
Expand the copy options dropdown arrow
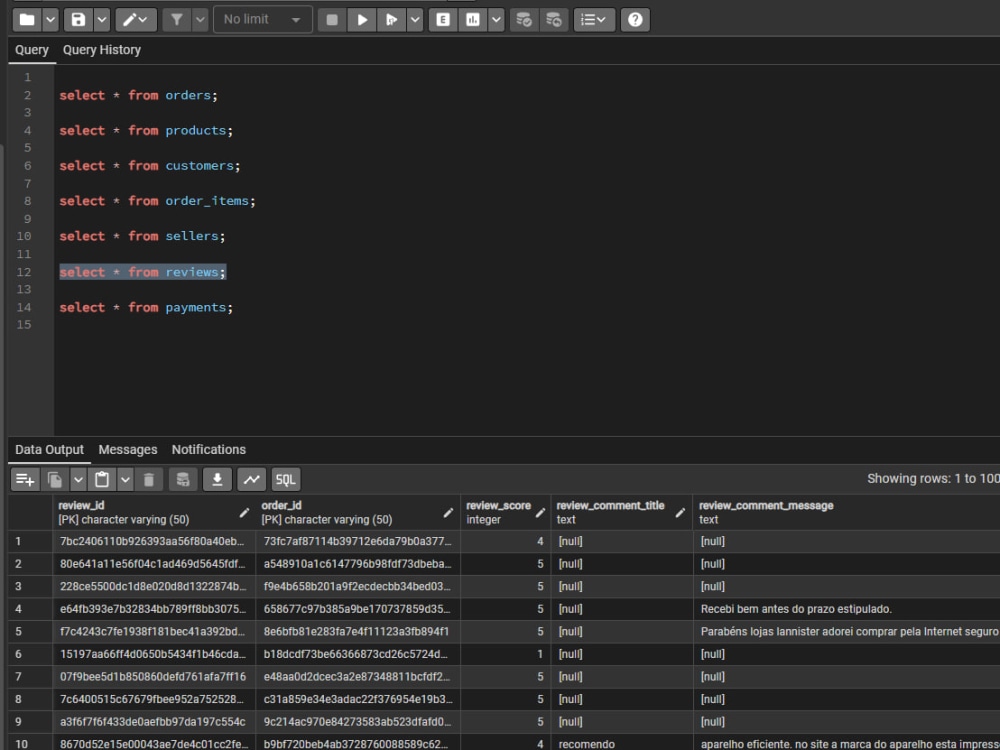click(78, 480)
